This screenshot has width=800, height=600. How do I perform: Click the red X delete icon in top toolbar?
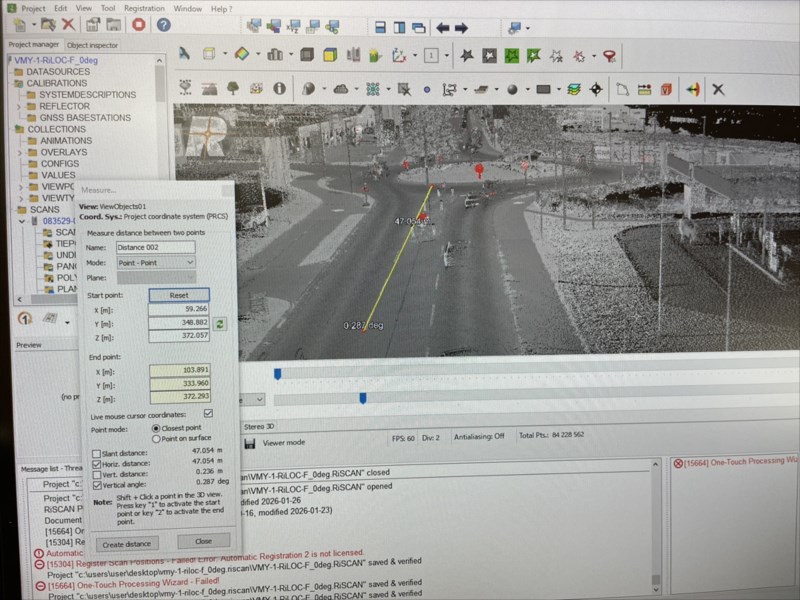pos(67,24)
